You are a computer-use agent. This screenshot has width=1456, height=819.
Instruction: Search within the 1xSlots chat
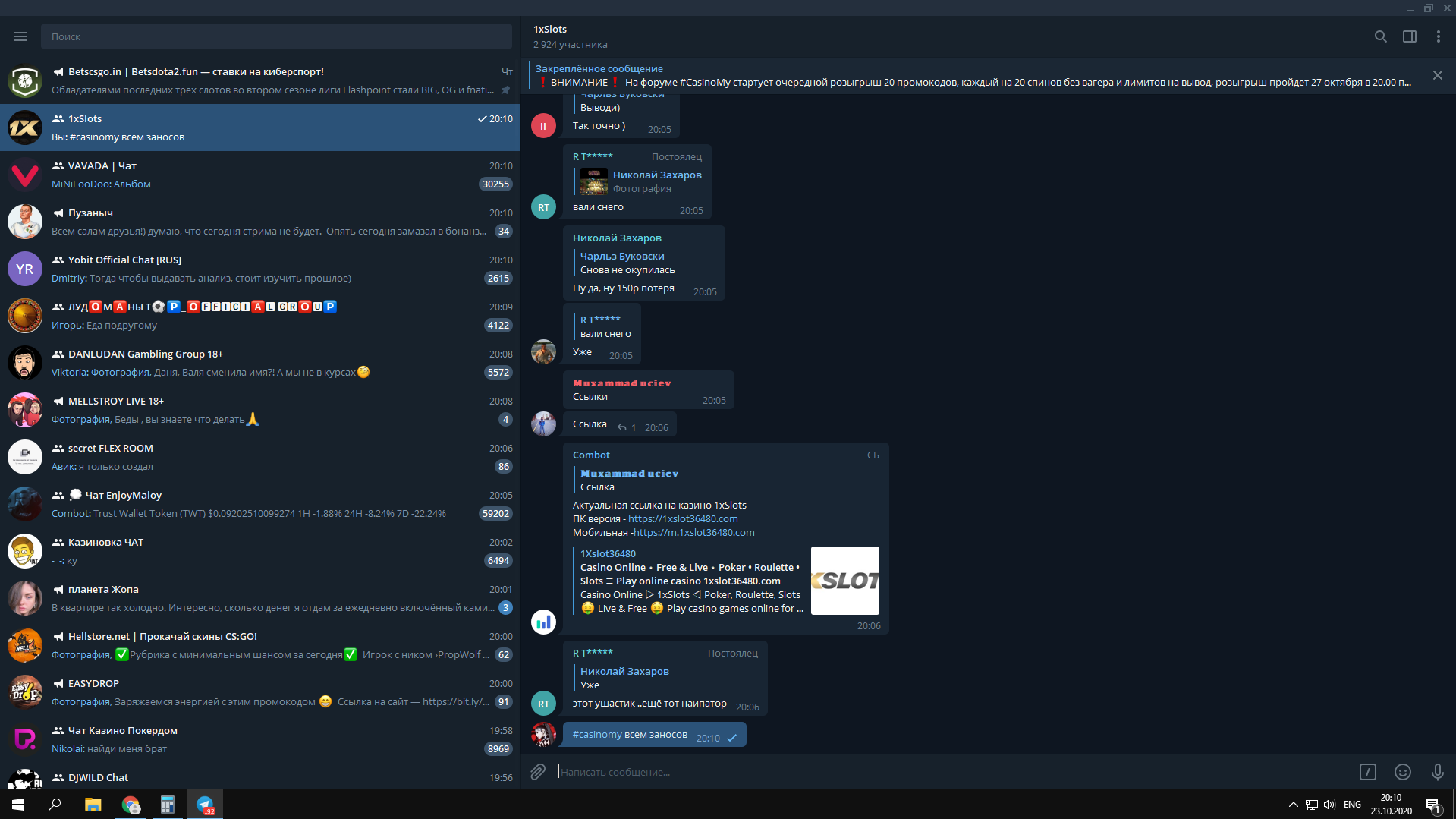tap(1380, 36)
